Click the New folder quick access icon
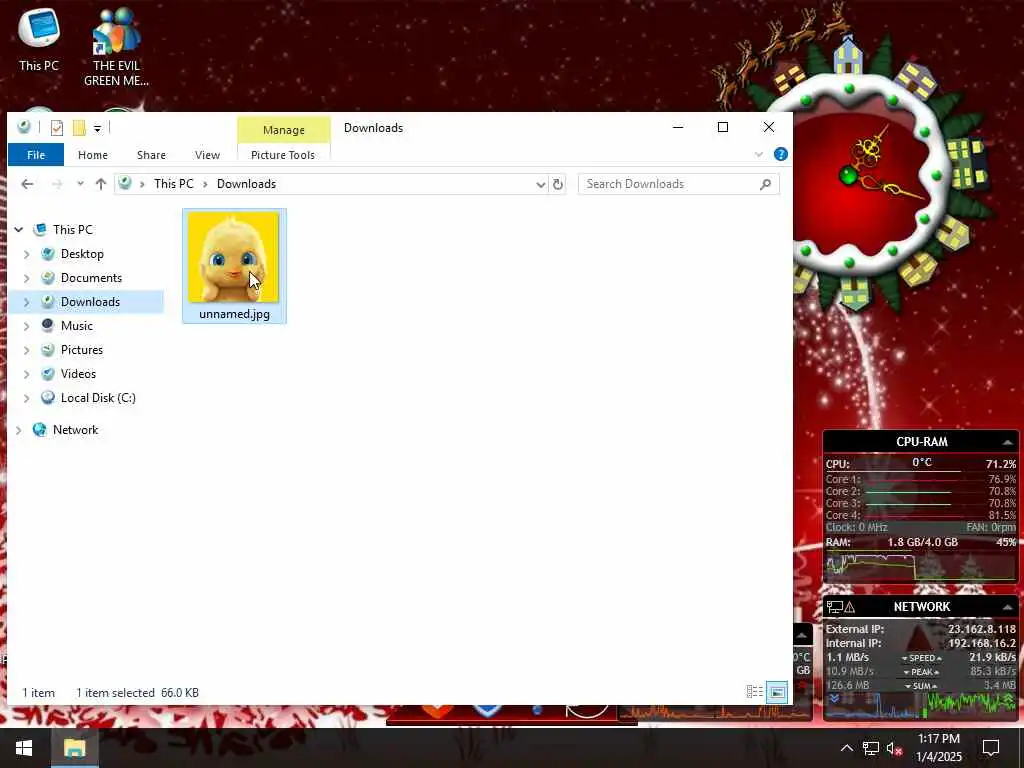The image size is (1024, 768). pyautogui.click(x=79, y=127)
